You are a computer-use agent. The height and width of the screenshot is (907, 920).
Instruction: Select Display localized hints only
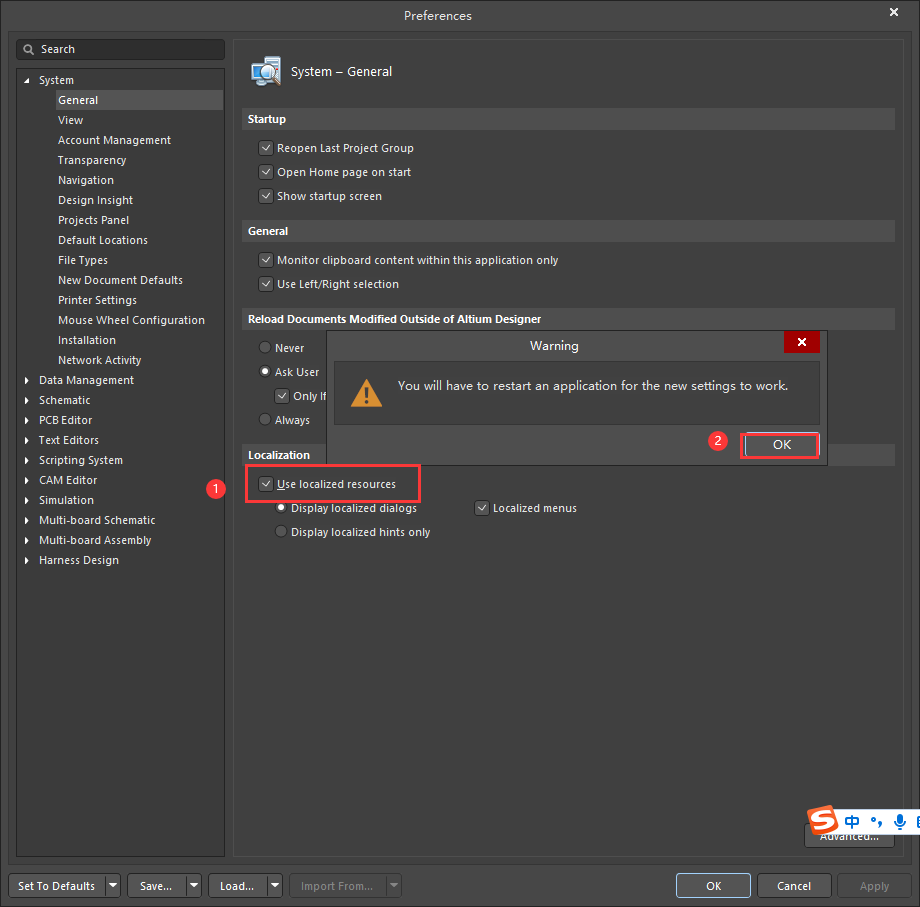pyautogui.click(x=281, y=532)
